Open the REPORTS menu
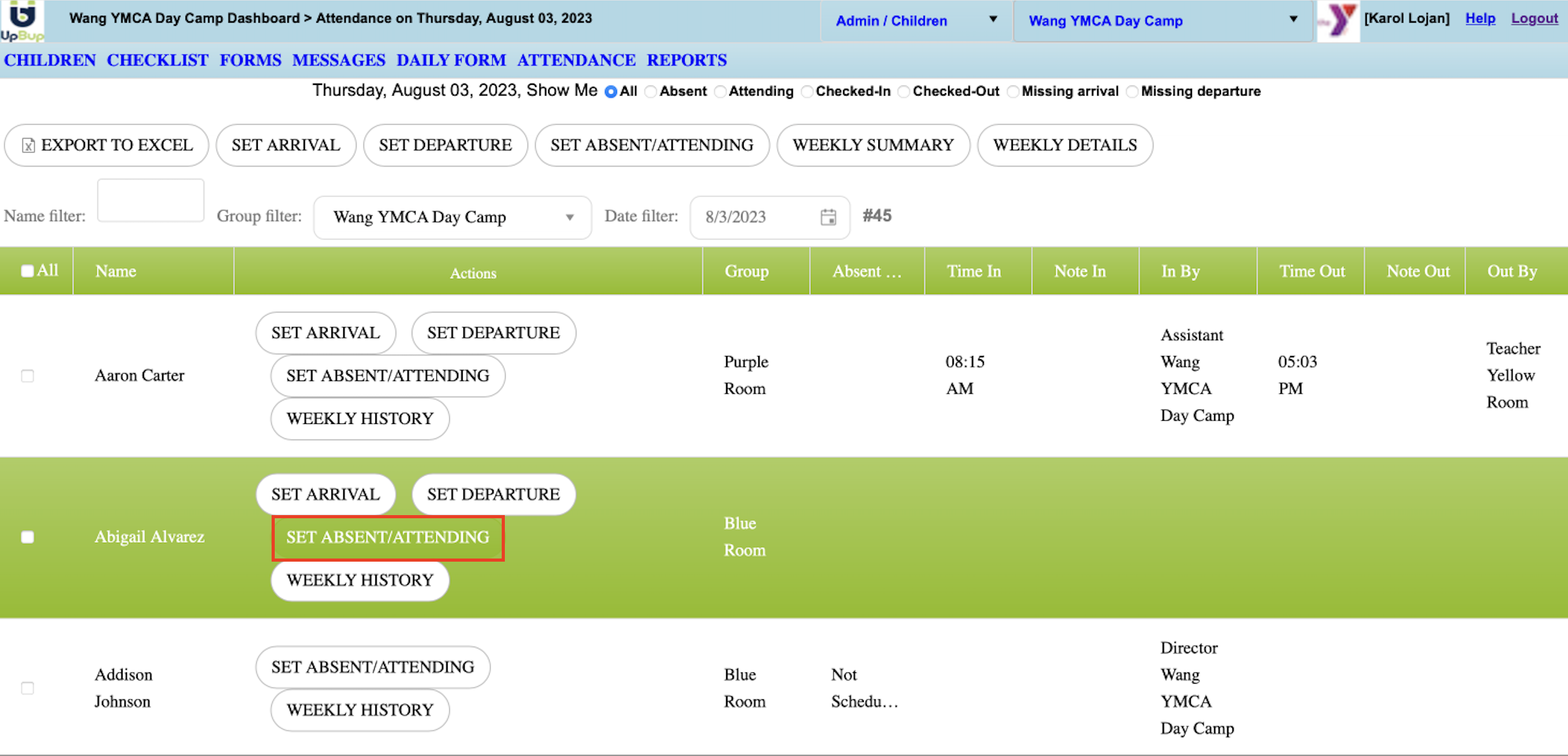 [x=687, y=60]
